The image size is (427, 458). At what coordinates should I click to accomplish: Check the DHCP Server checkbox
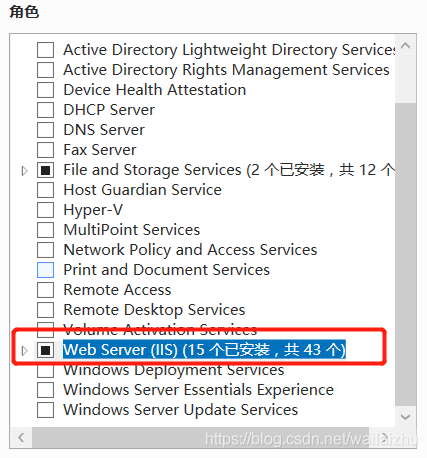(45, 110)
